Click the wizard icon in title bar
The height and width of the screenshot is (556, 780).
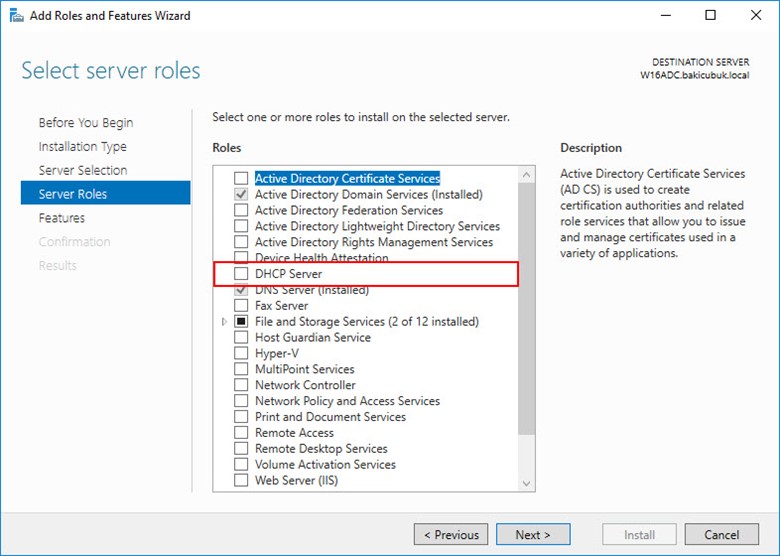pyautogui.click(x=16, y=16)
